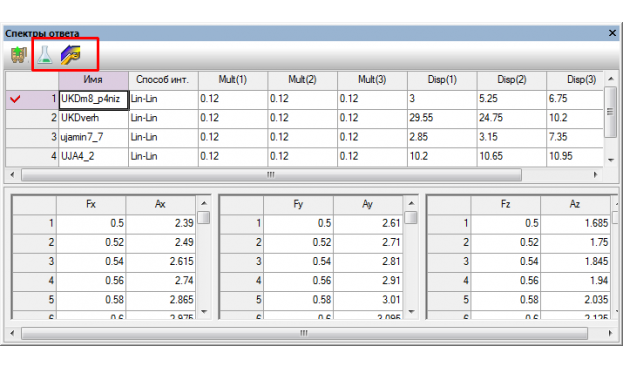Select the ujamin7_7 spectrum name

tap(93, 137)
